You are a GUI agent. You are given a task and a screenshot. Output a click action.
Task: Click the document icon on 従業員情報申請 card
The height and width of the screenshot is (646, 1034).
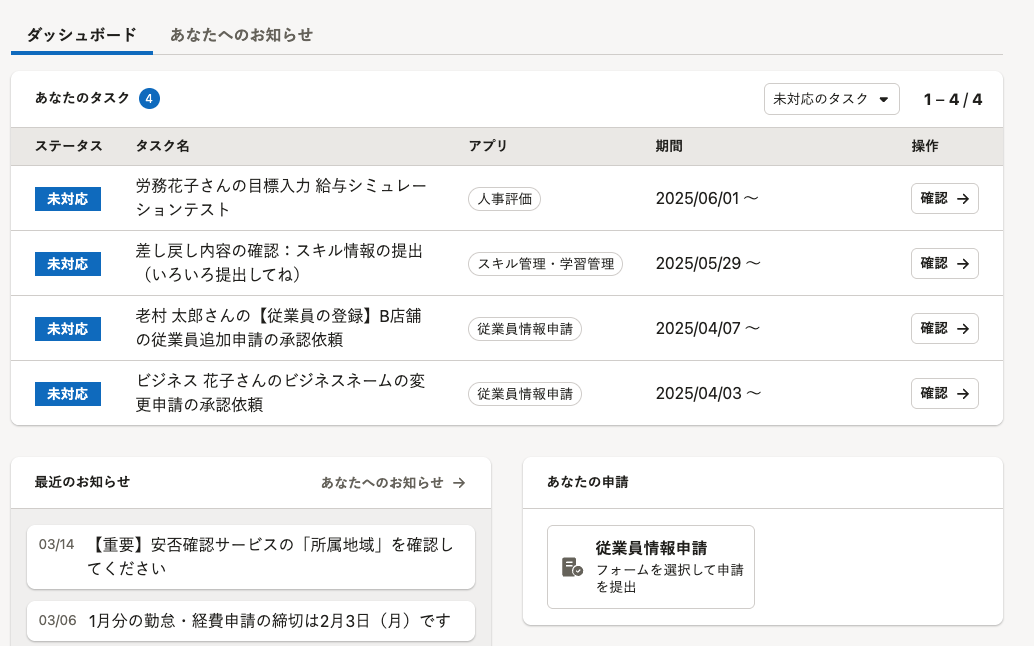tap(572, 567)
